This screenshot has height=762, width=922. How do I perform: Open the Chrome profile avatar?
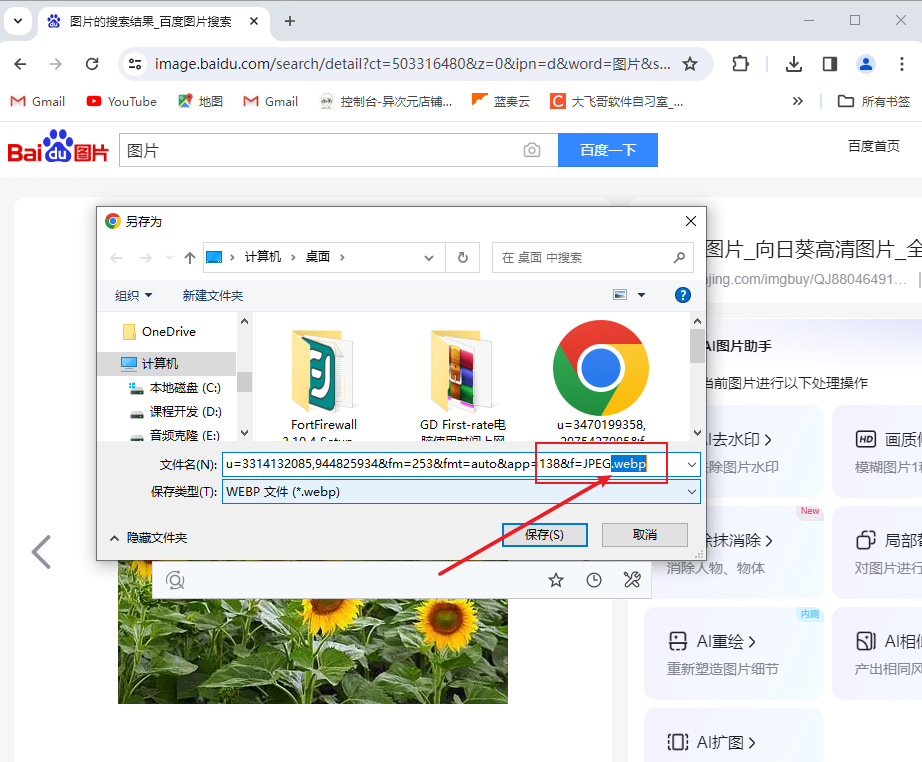(866, 64)
